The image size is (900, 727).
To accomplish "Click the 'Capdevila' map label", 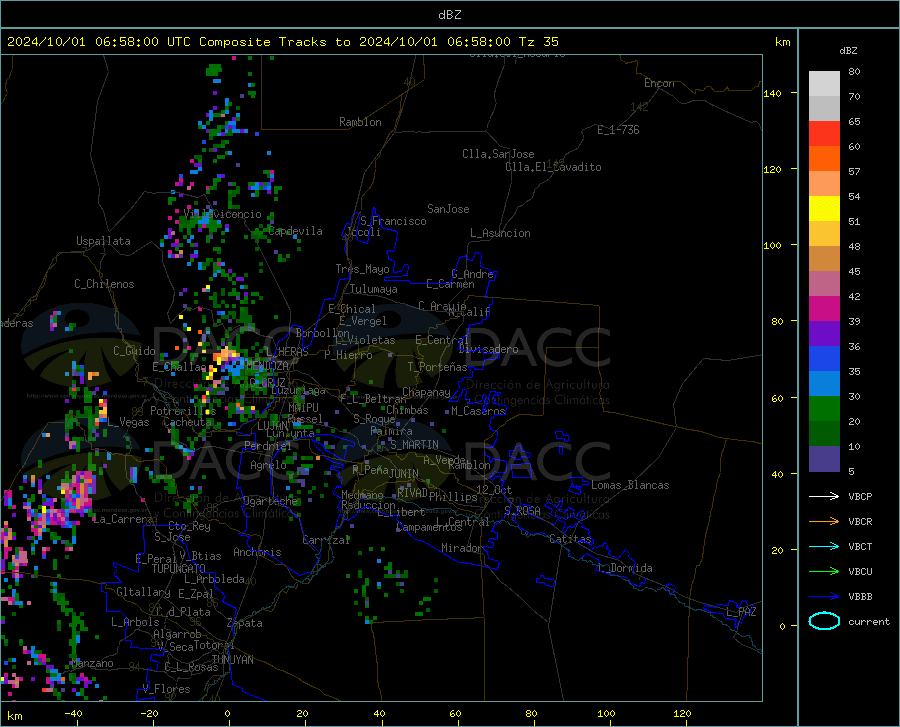I will [295, 231].
